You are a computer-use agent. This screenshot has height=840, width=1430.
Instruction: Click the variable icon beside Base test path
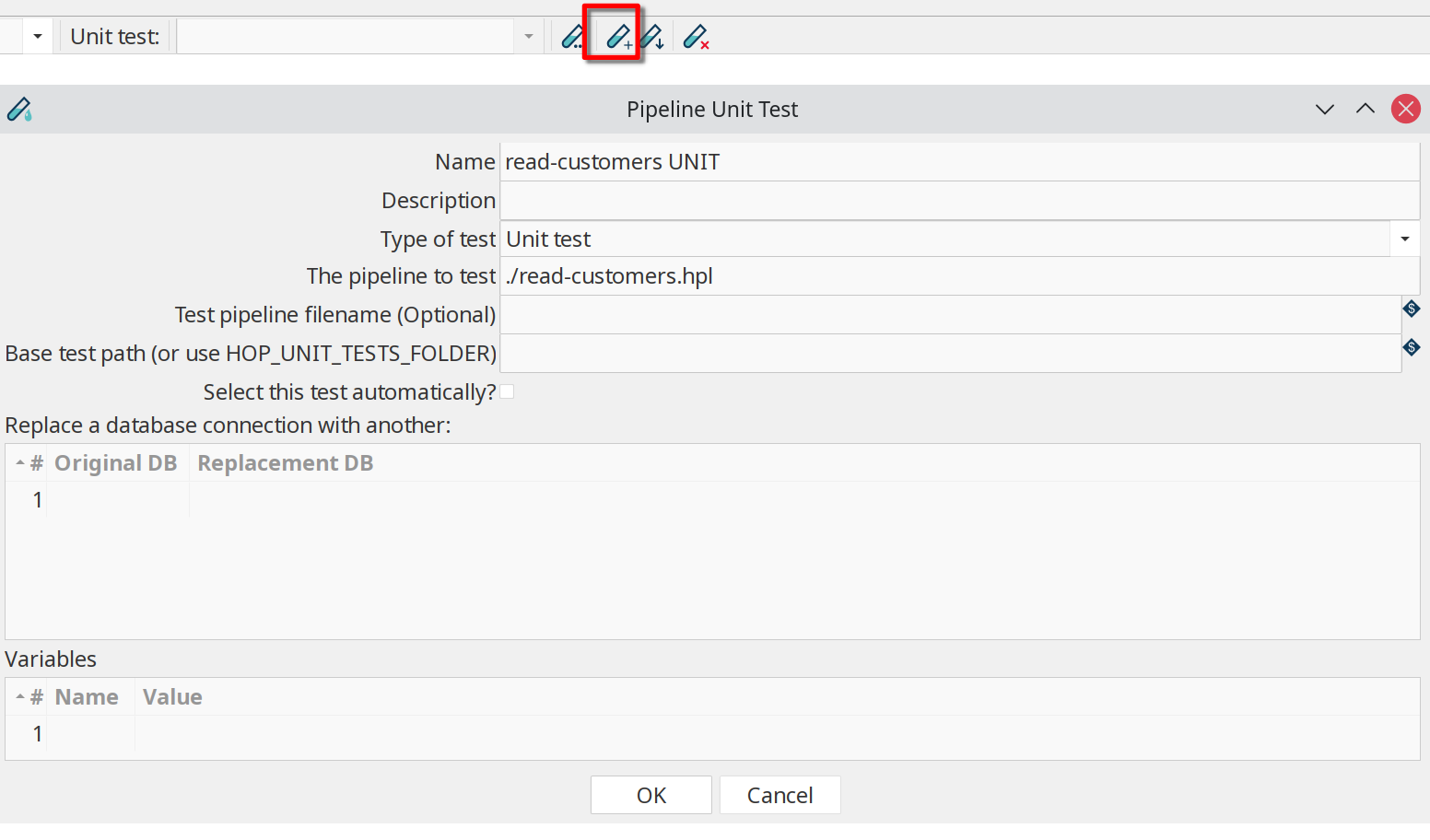coord(1411,347)
